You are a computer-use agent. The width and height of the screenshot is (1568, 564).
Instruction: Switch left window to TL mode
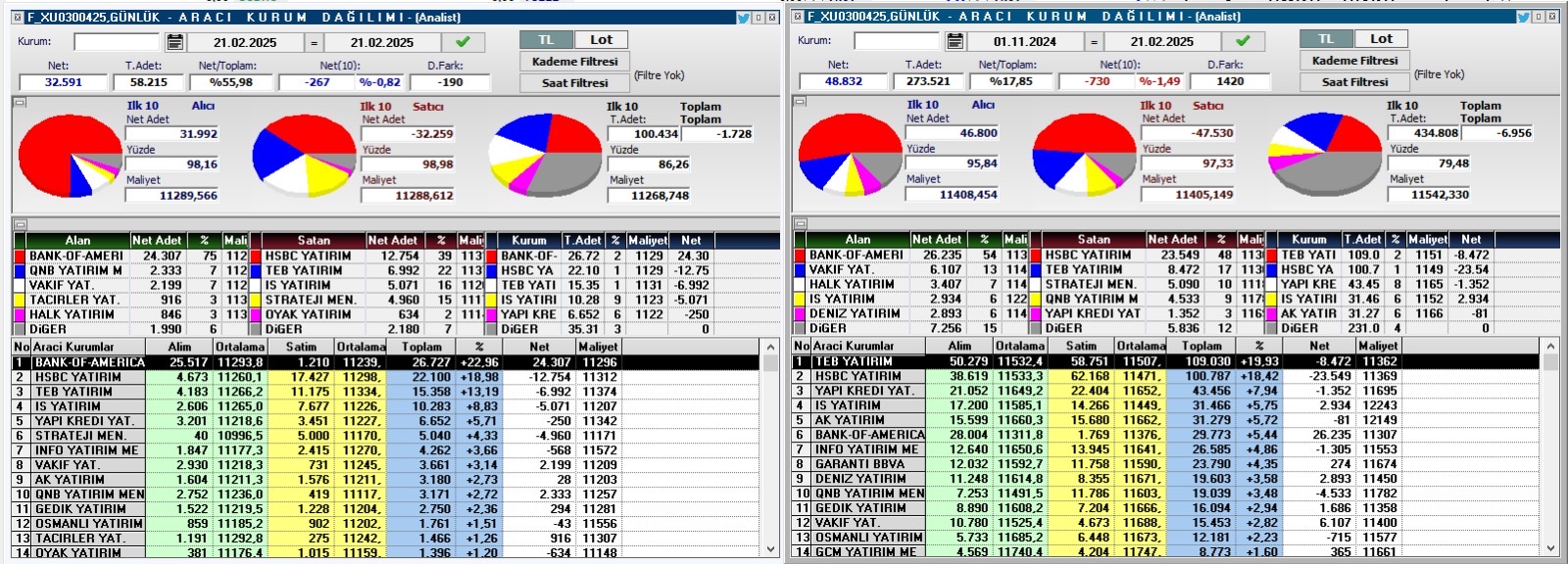click(546, 39)
